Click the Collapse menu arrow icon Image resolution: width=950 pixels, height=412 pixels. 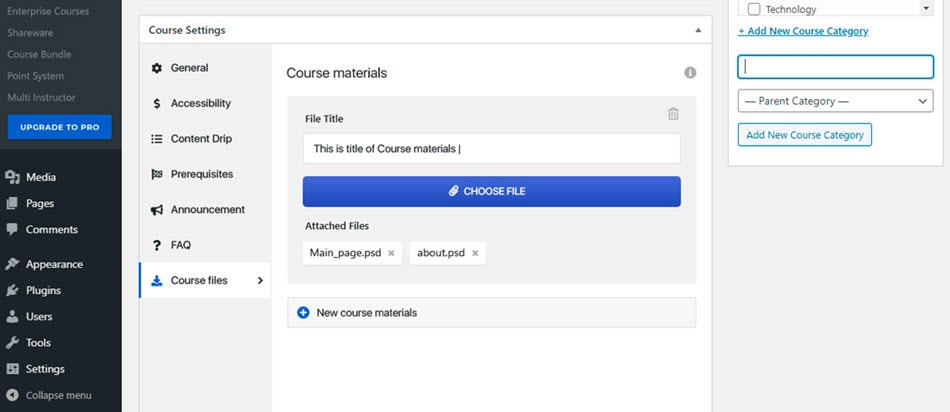12,395
